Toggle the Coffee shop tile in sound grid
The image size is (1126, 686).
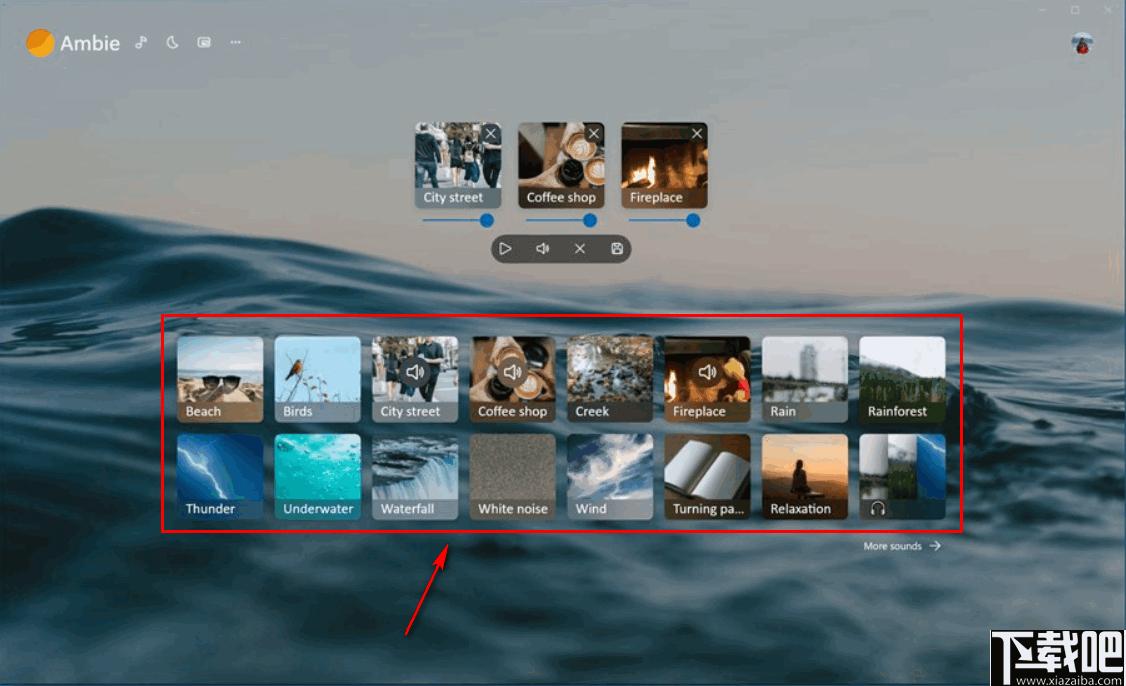(513, 379)
